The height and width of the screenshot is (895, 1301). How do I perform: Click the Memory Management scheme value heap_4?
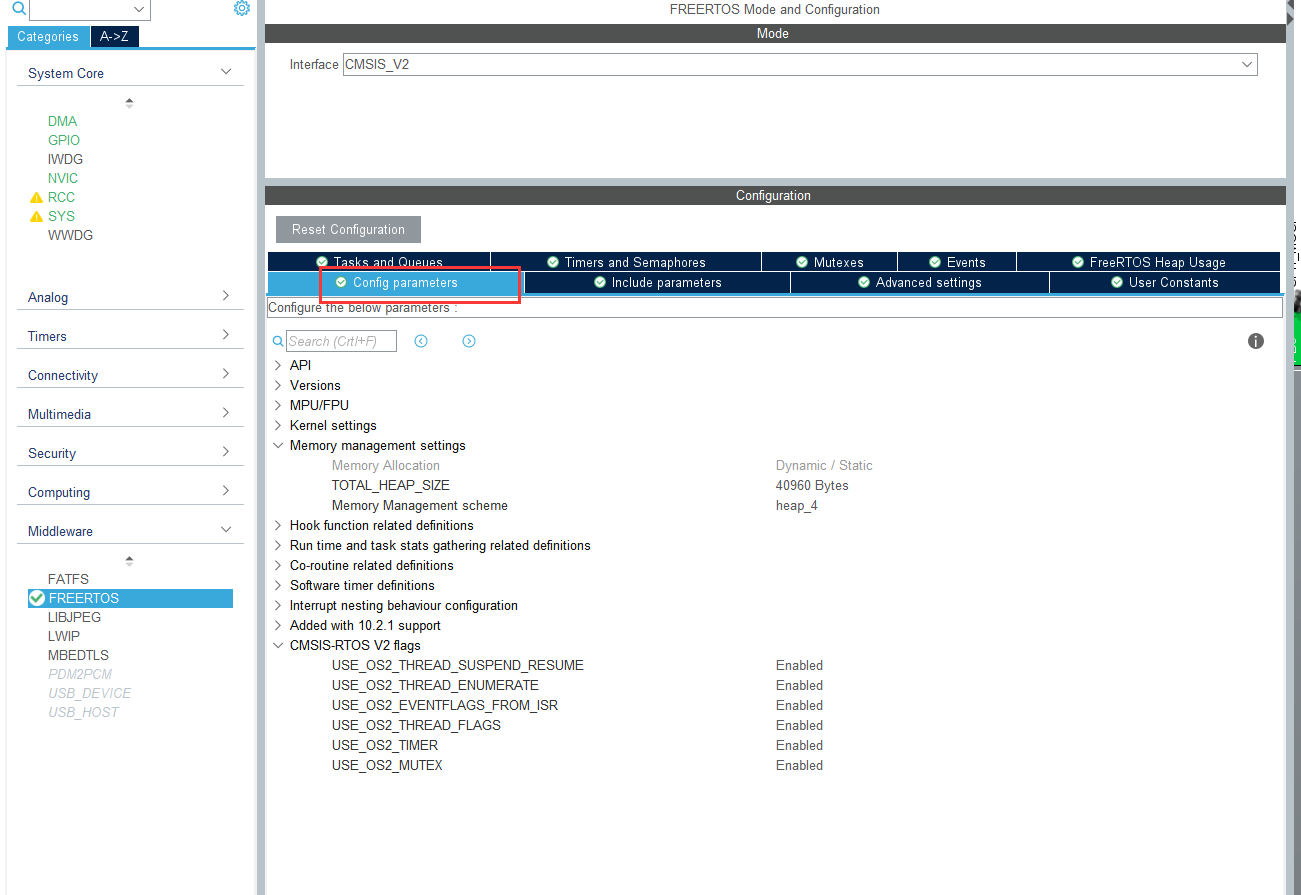(797, 505)
